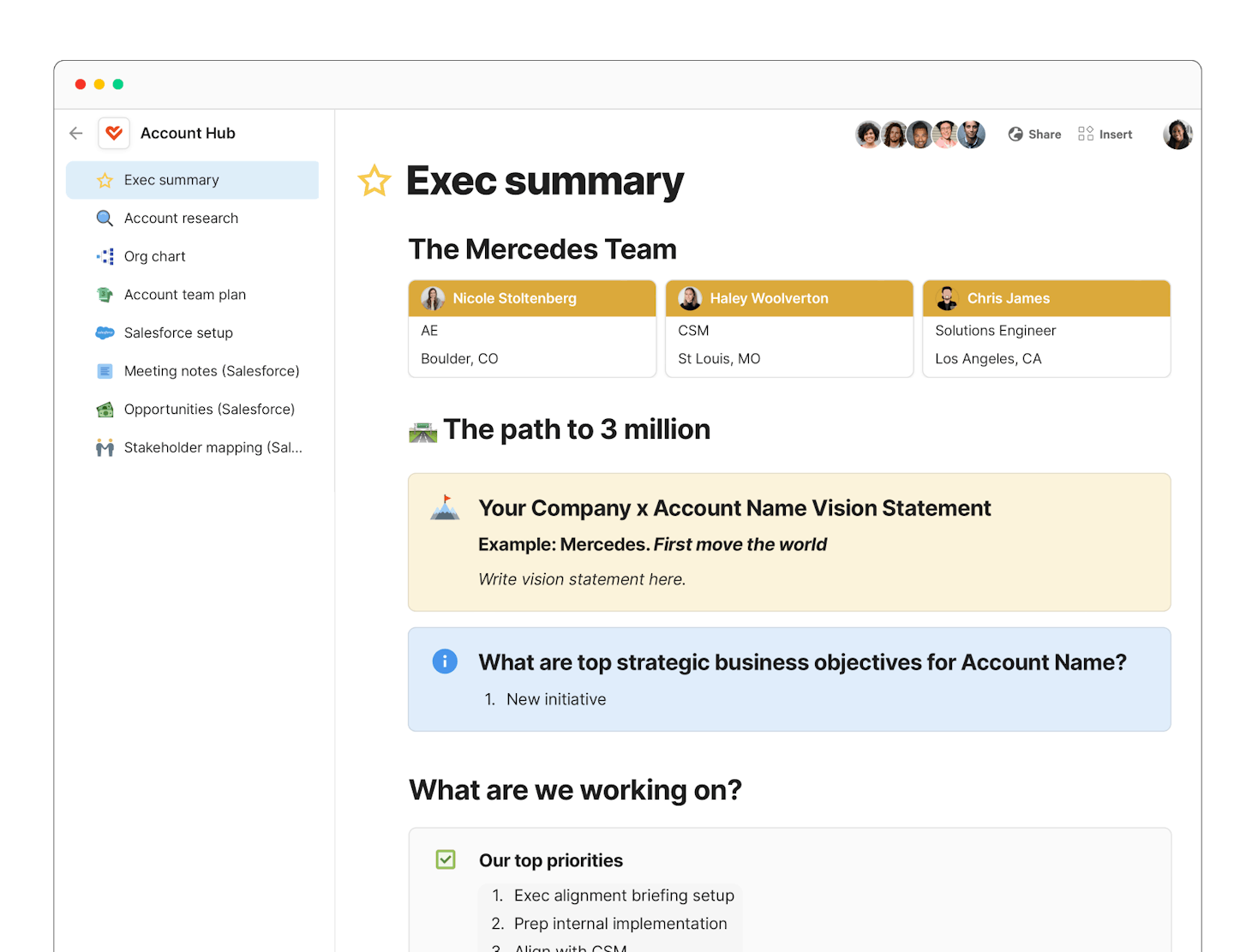Click the info icon in the blue objectives callout
This screenshot has height=952, width=1234.
445,661
